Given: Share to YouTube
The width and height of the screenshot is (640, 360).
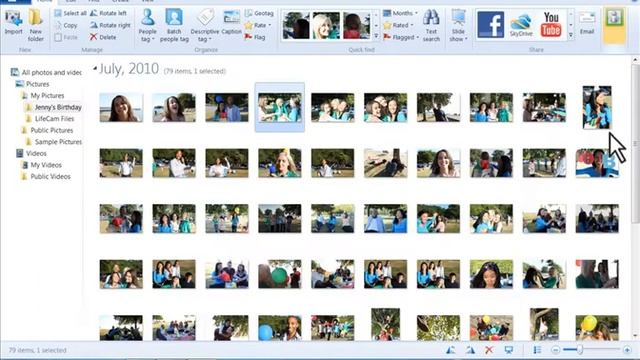Looking at the screenshot, I should click(551, 24).
